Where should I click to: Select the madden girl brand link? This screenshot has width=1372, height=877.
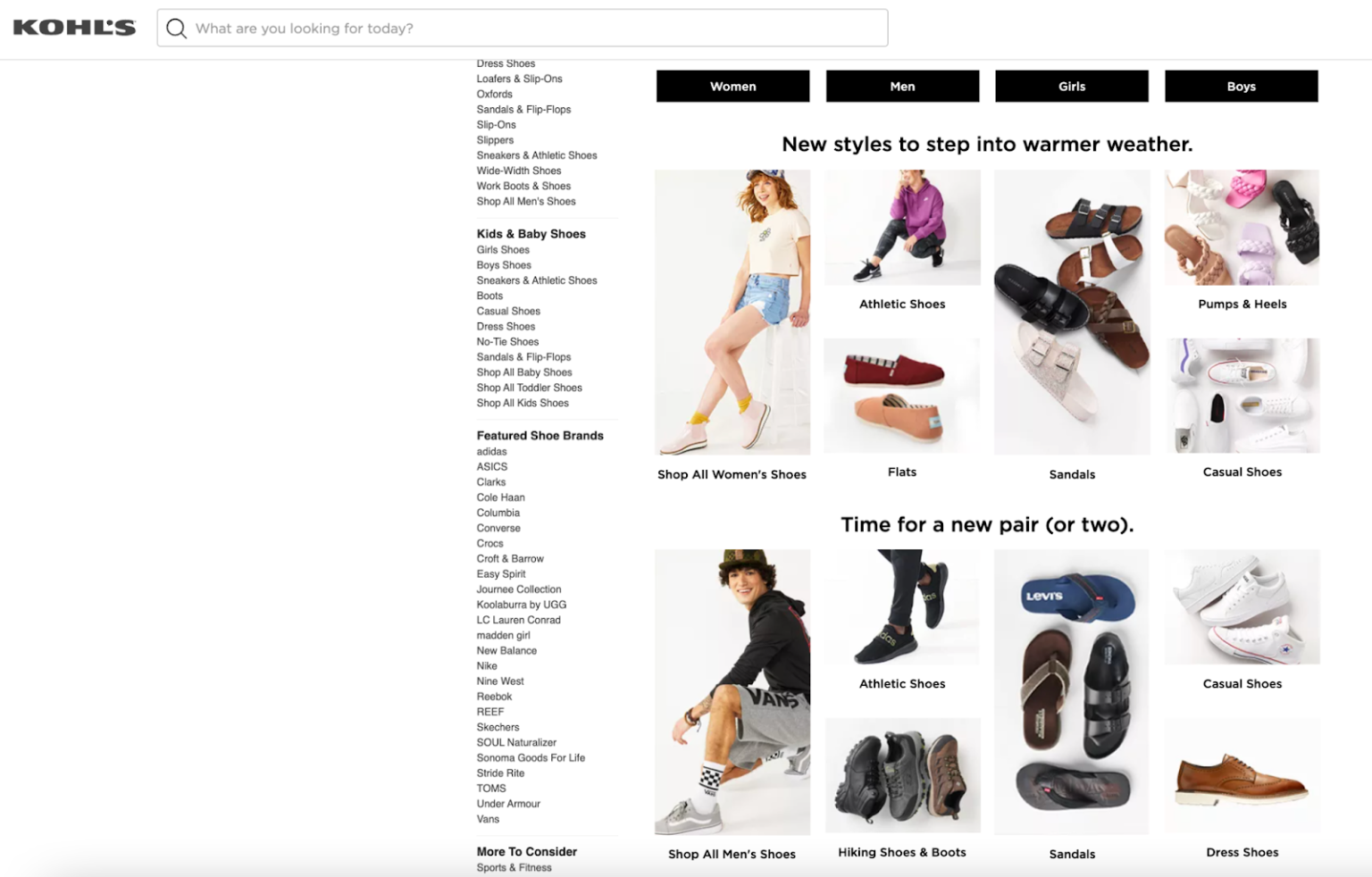pos(503,635)
